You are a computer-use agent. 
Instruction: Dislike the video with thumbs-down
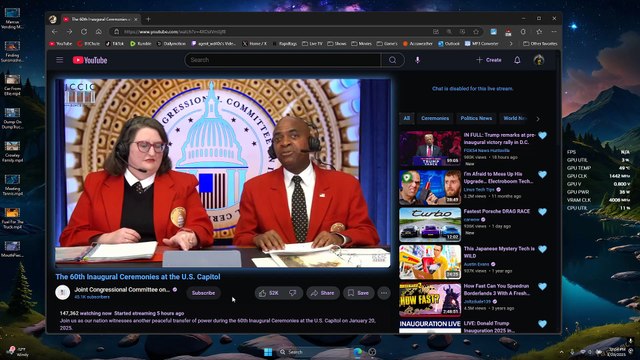293,293
